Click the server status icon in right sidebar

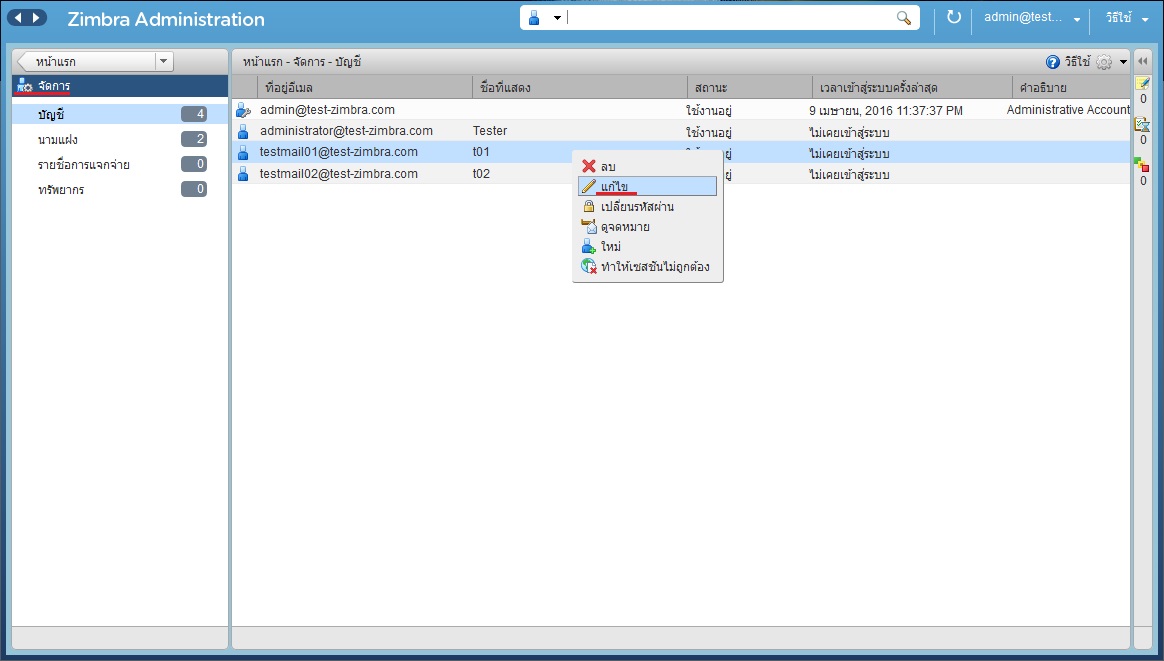click(x=1142, y=165)
